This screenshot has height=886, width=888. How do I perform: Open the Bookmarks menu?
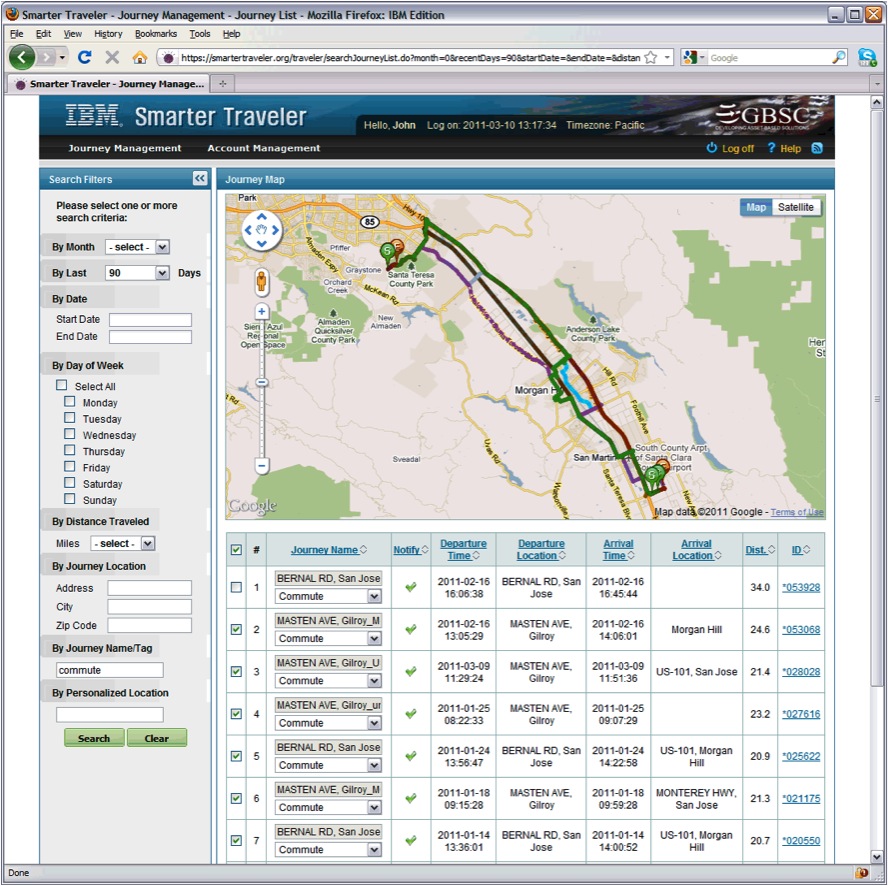click(155, 34)
